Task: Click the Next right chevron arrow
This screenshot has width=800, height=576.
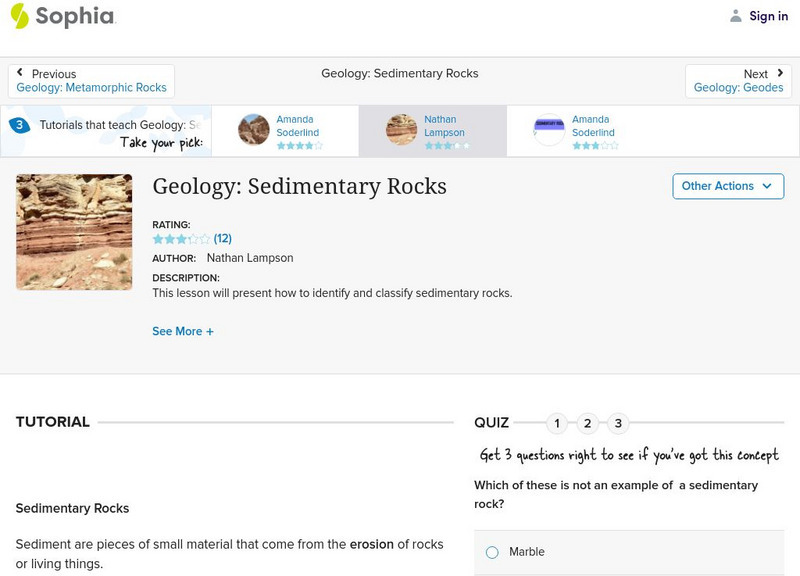Action: (780, 73)
